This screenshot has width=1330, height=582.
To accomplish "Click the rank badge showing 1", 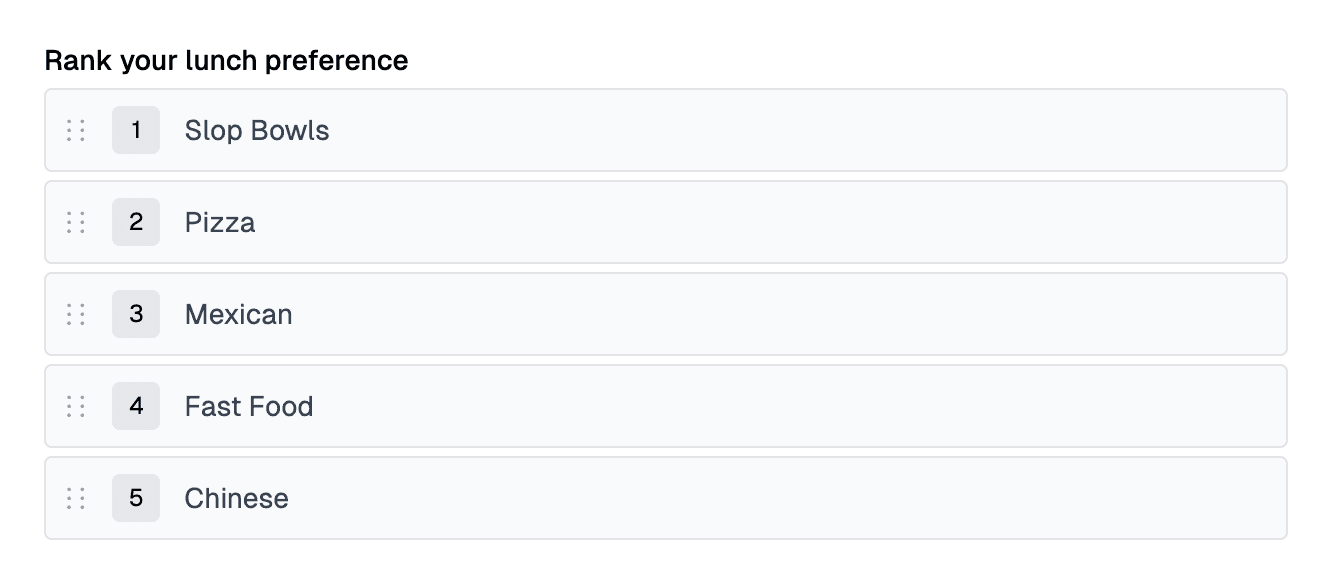I will click(135, 130).
